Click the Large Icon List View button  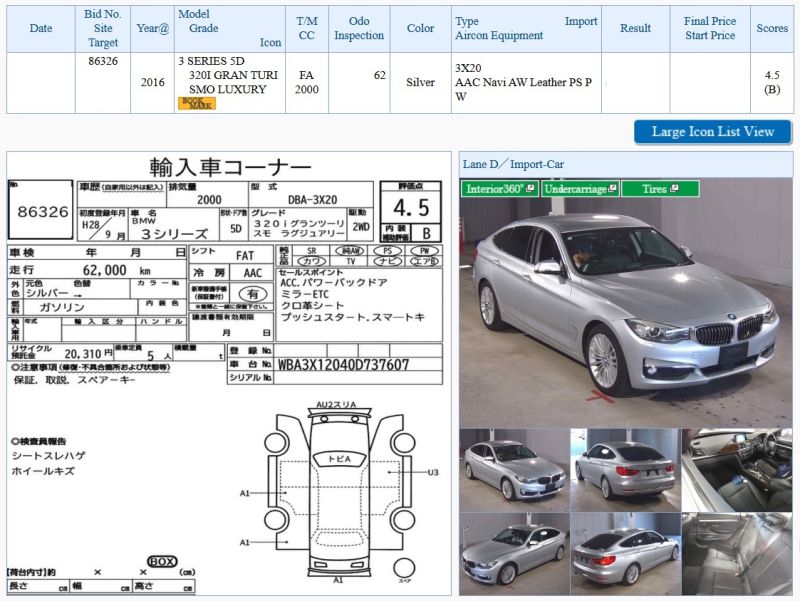pos(712,132)
